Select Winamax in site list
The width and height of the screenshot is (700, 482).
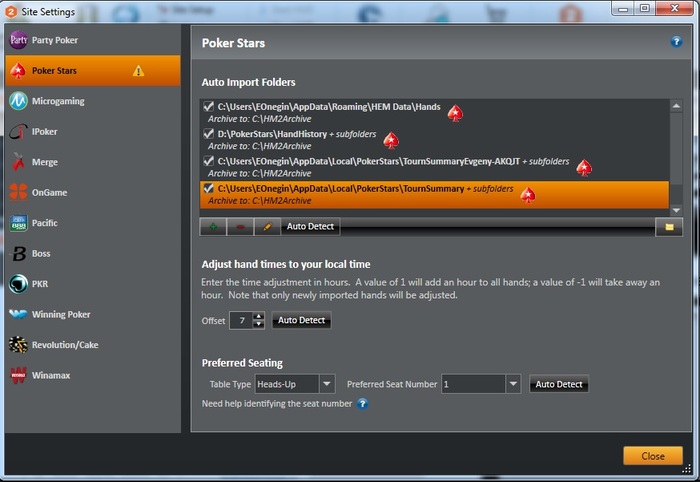[x=92, y=375]
